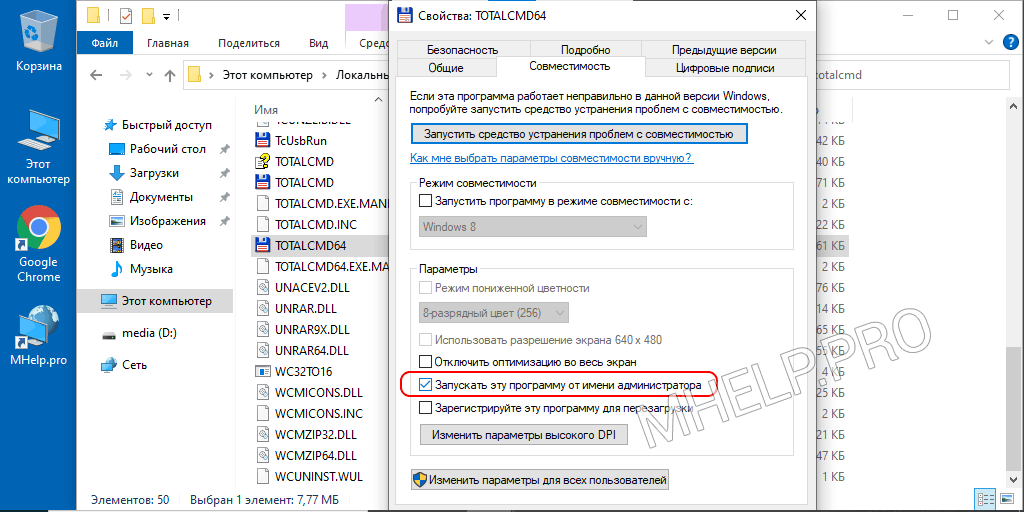Select WCMICONS.DLL file

[x=319, y=392]
